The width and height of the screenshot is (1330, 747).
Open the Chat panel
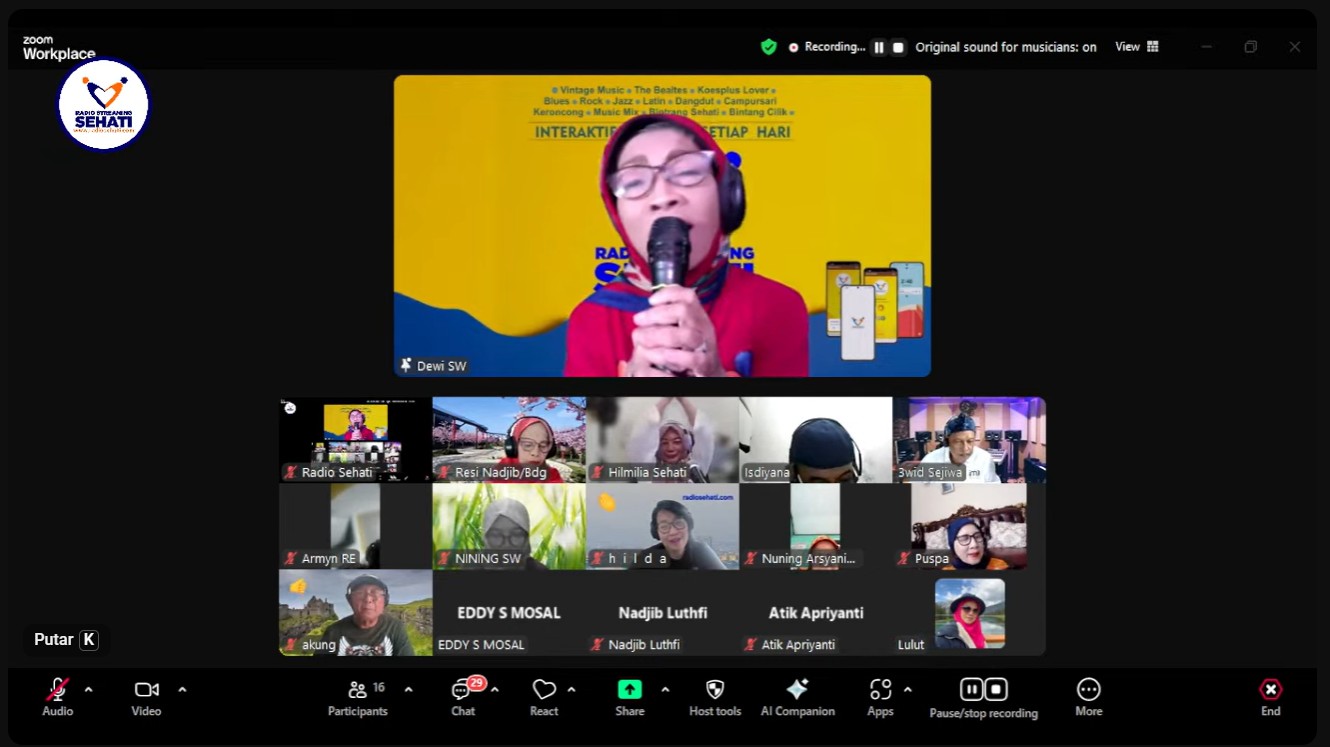coord(463,696)
